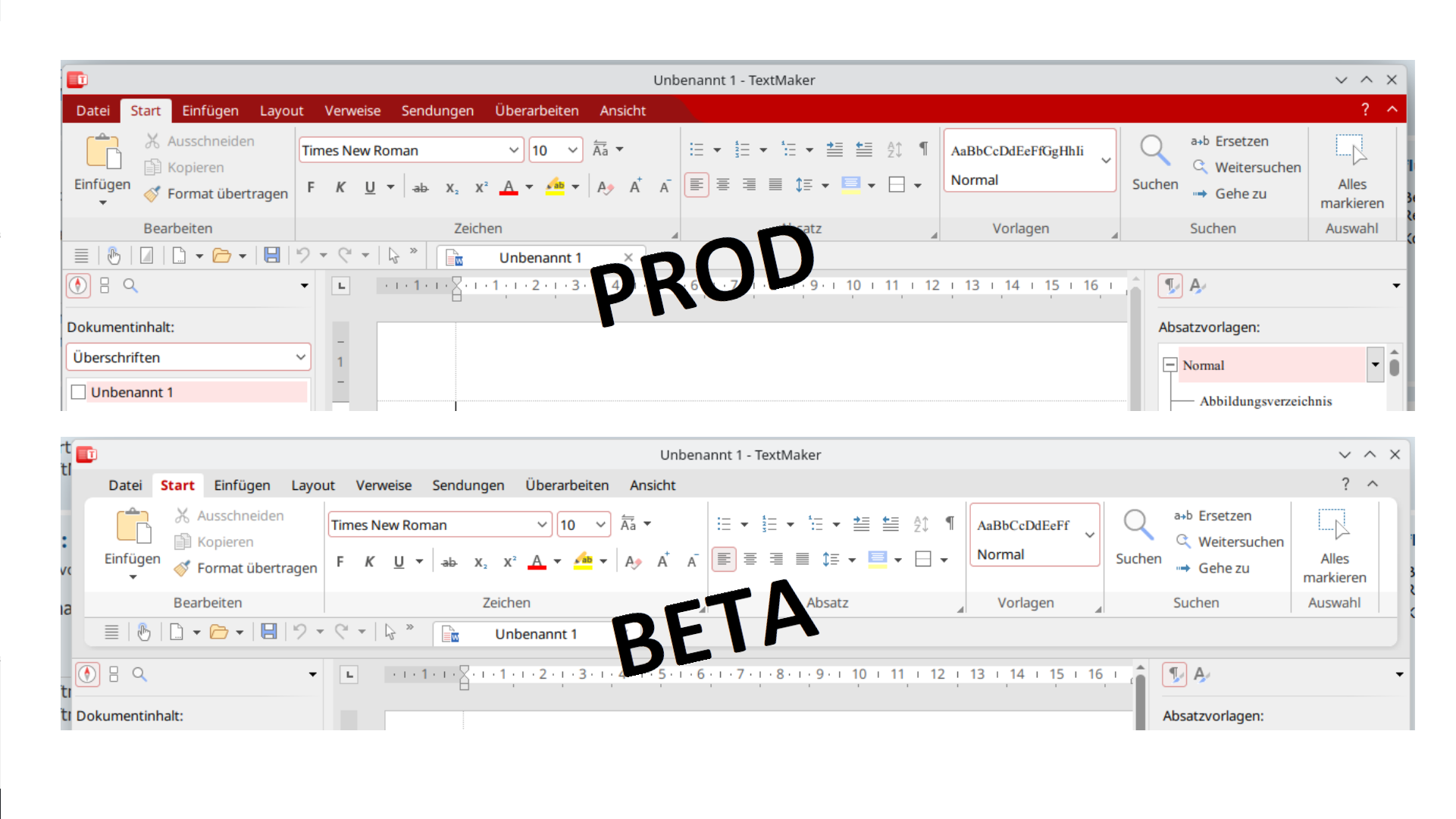This screenshot has width=1456, height=819.
Task: Toggle italic K in PROD window
Action: 340,187
